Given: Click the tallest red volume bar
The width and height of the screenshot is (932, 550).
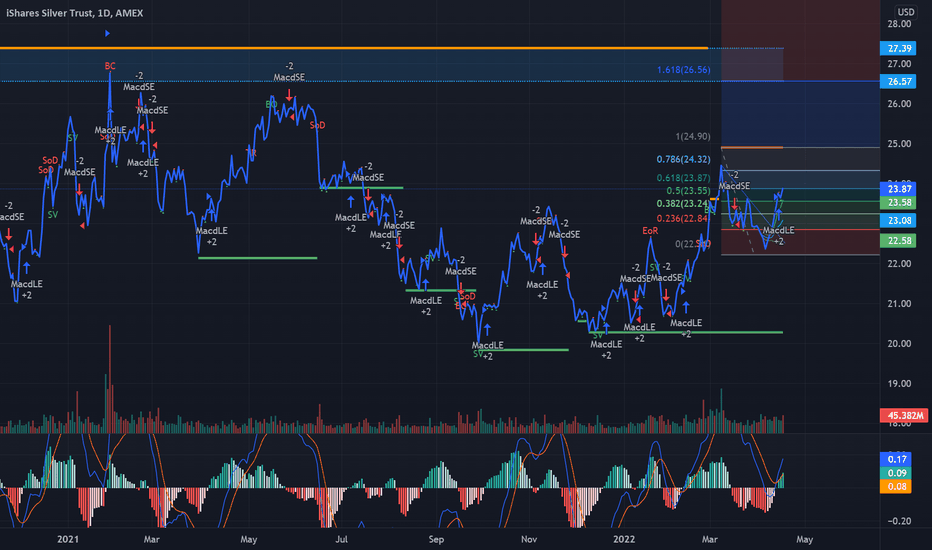Looking at the screenshot, I should point(110,379).
